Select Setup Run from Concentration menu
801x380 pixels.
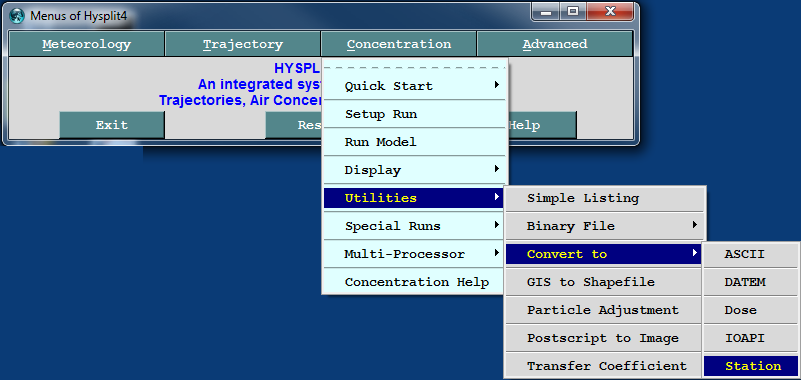point(415,114)
